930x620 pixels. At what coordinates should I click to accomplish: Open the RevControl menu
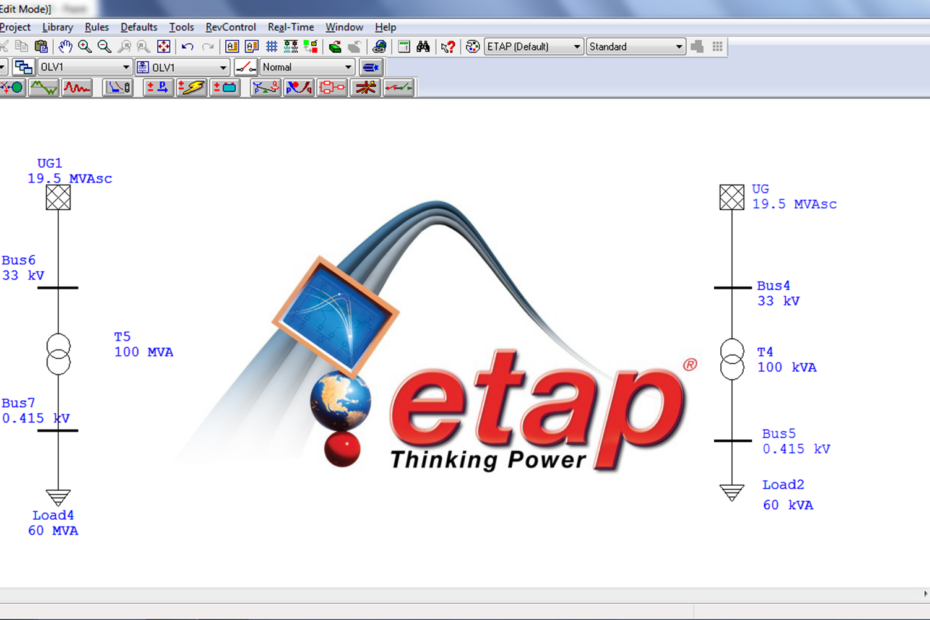[x=231, y=27]
